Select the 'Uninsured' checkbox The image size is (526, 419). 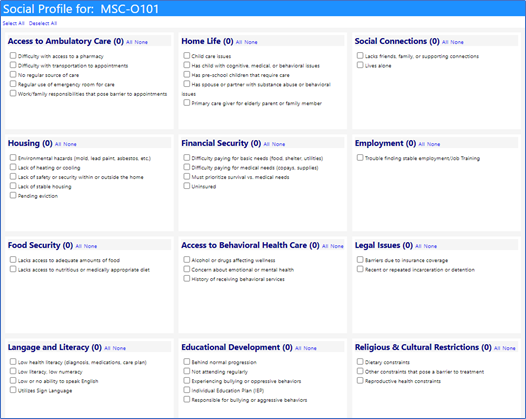click(x=187, y=186)
